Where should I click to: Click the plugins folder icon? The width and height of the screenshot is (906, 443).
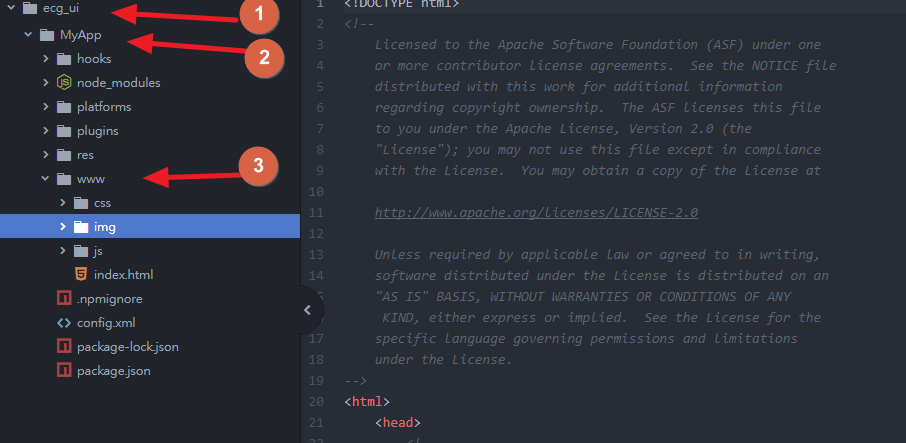coord(64,131)
